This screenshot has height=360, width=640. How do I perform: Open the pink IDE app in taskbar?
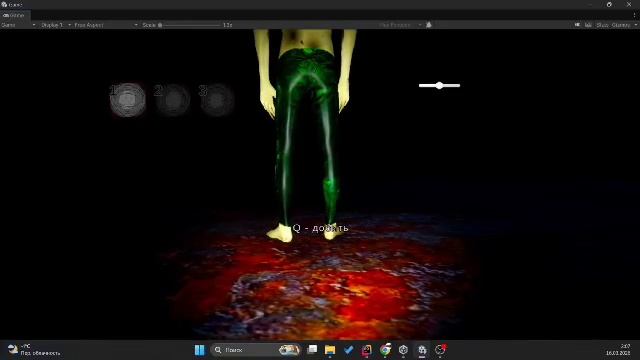[x=367, y=350]
